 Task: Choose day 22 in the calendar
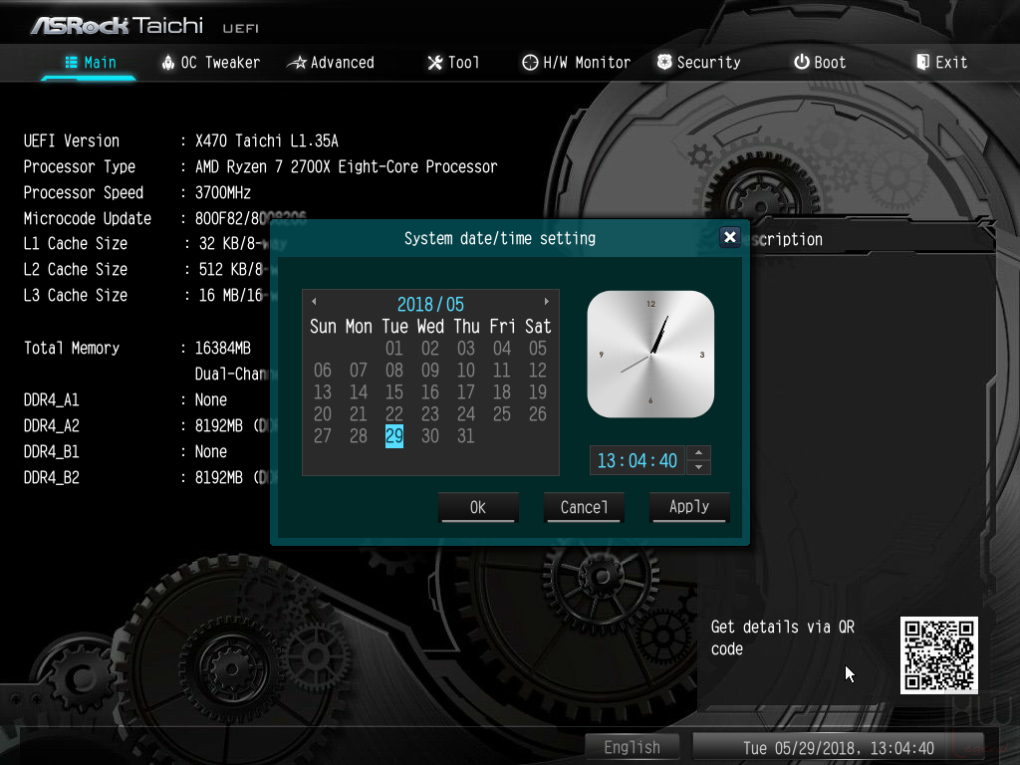click(x=394, y=414)
